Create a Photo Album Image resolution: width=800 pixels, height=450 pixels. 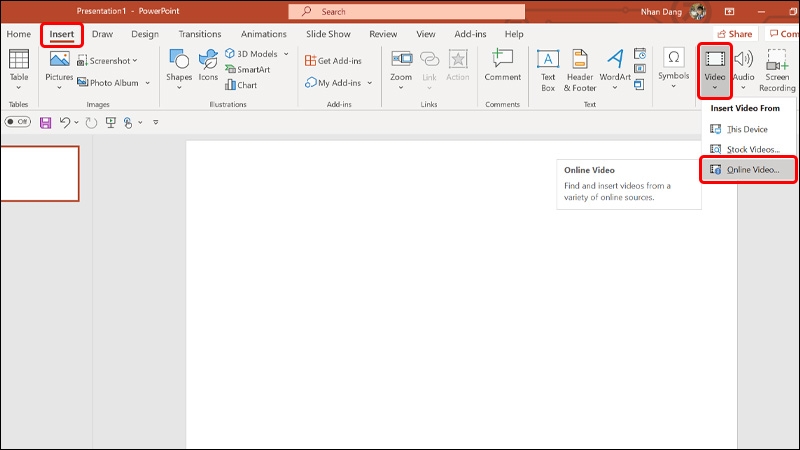coord(108,83)
